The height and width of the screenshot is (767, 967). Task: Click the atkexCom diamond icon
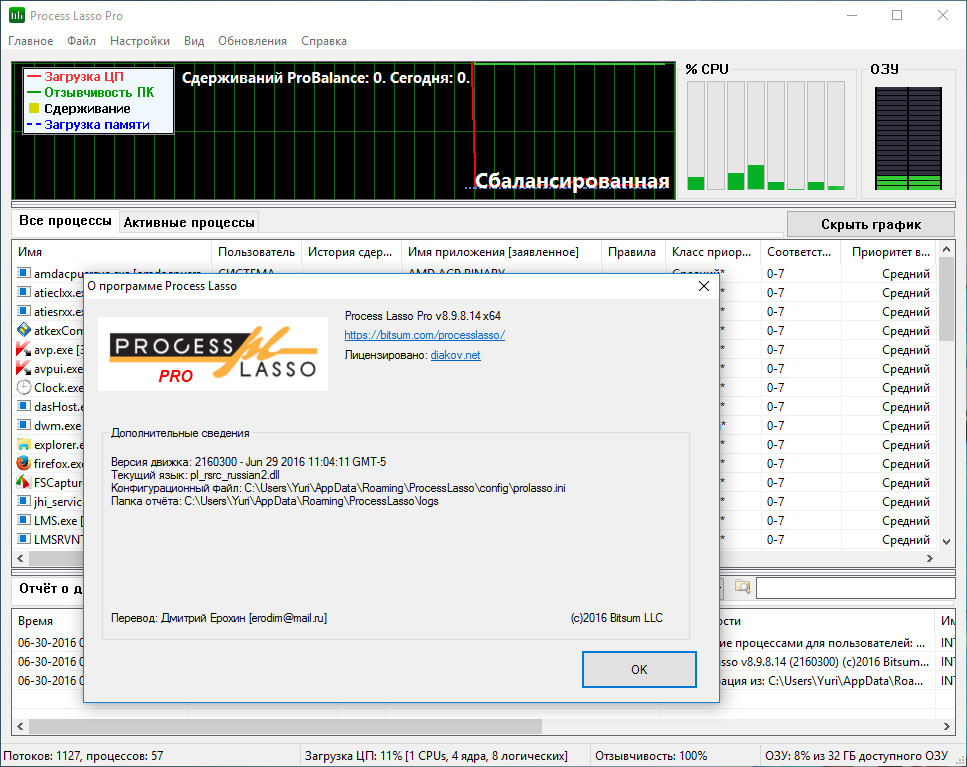coord(24,330)
